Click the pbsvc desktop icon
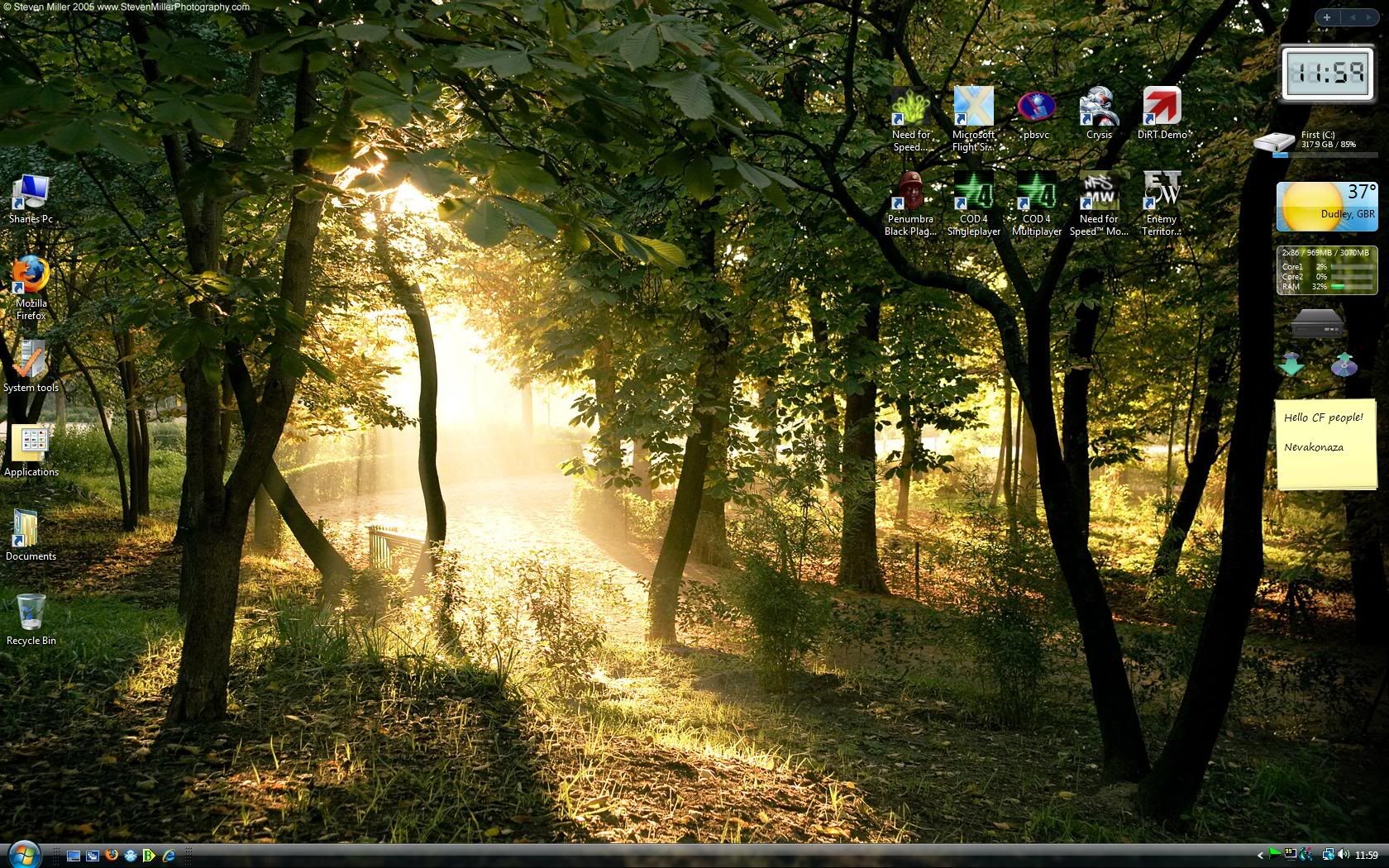 click(1036, 114)
